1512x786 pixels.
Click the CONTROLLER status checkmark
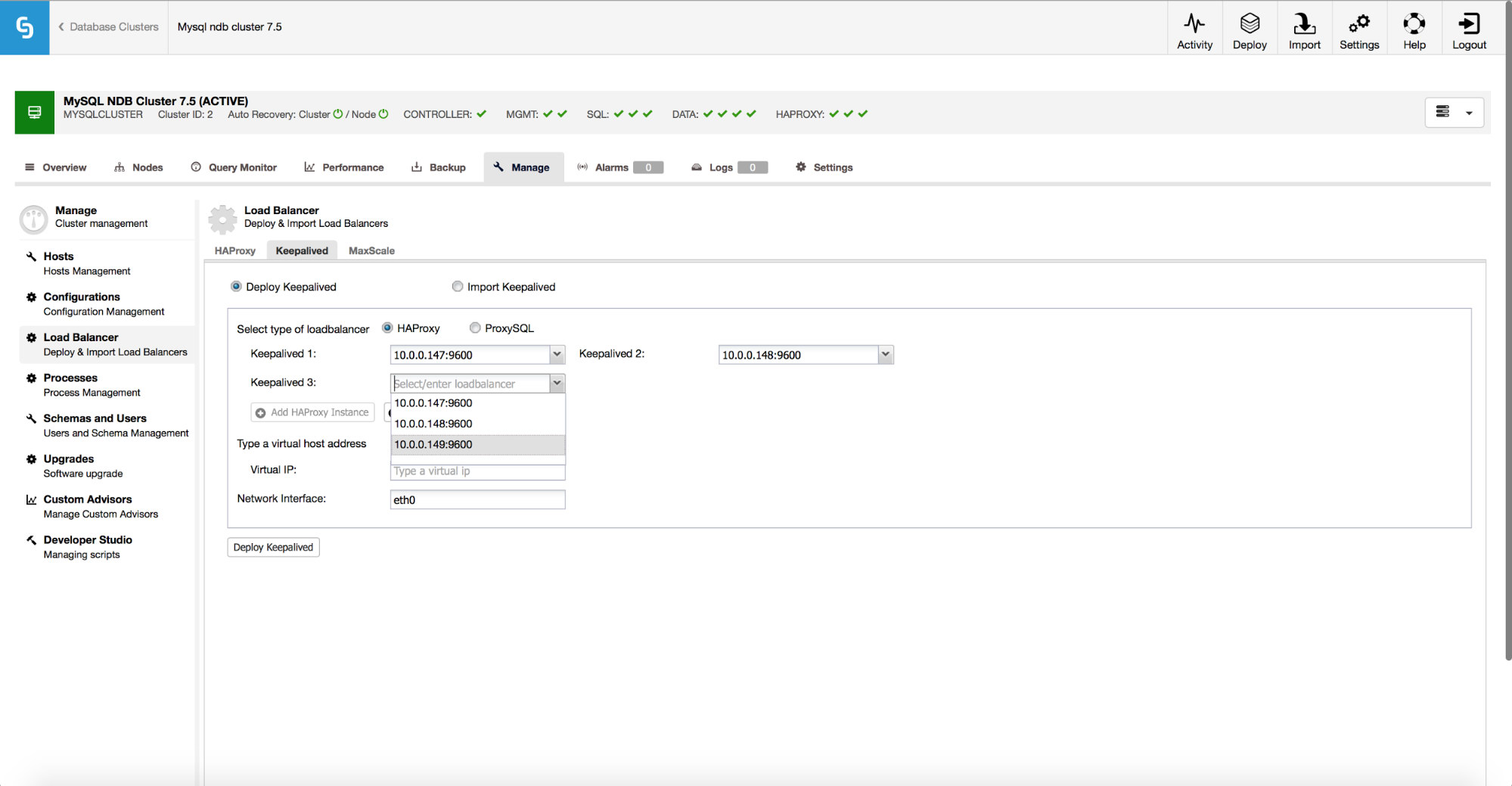pyautogui.click(x=481, y=114)
